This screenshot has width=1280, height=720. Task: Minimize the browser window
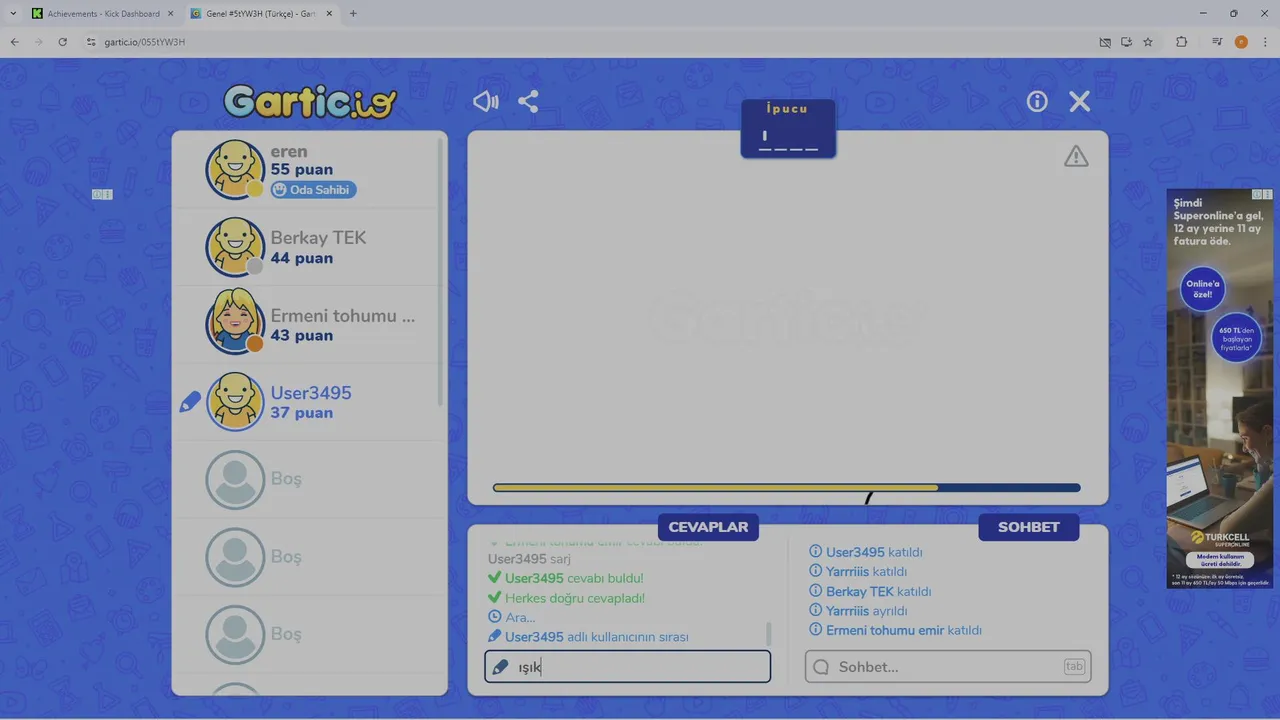coord(1202,14)
